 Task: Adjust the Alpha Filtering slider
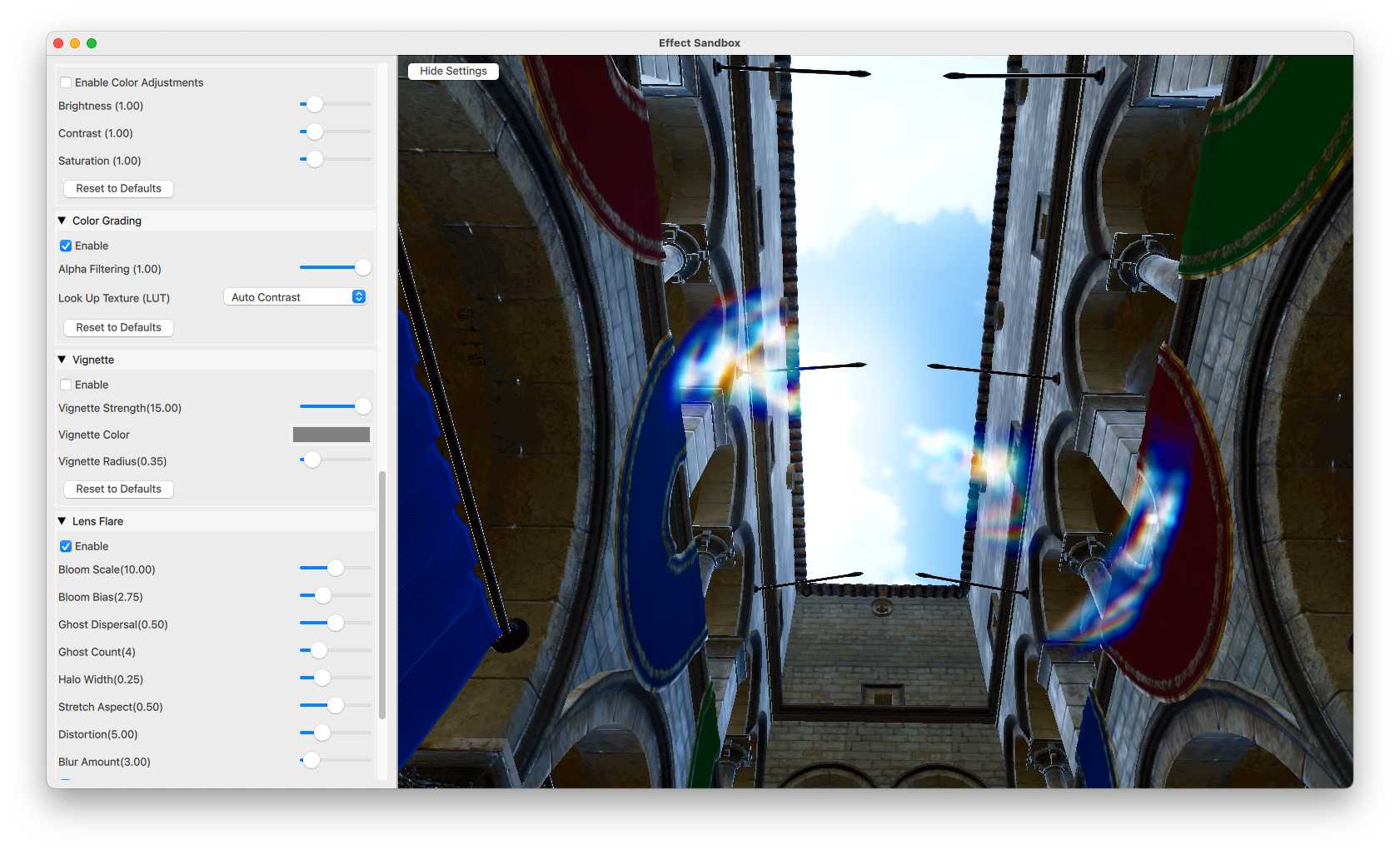click(361, 267)
